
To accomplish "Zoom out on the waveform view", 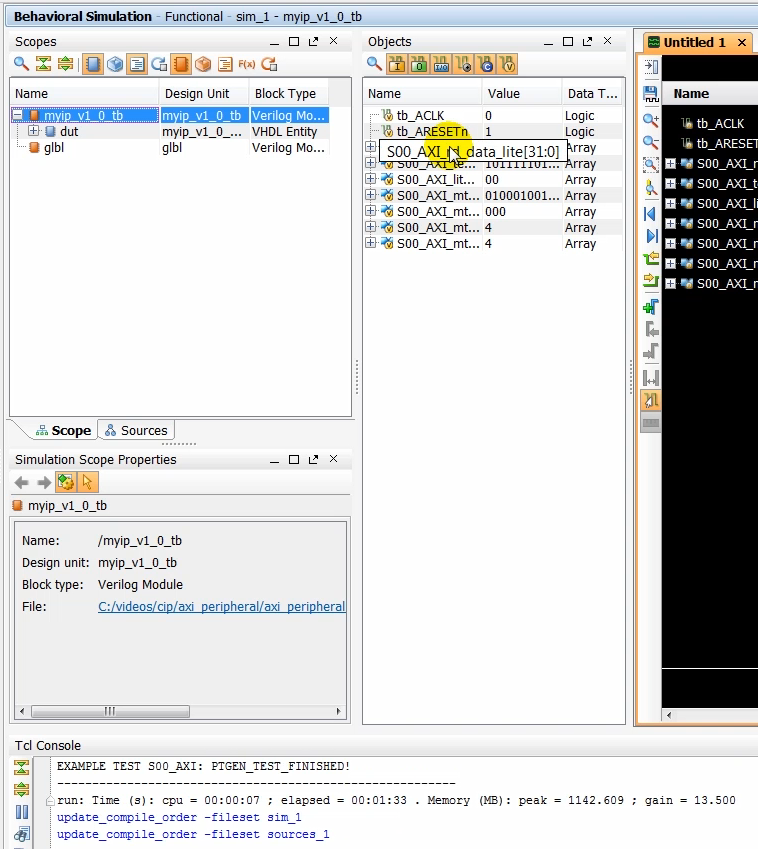I will (x=651, y=143).
